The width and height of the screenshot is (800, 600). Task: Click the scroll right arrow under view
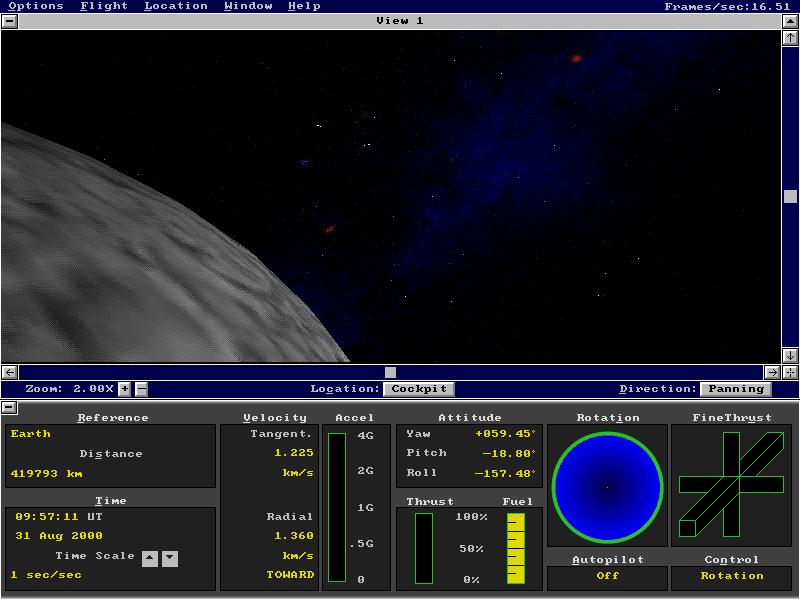(772, 372)
